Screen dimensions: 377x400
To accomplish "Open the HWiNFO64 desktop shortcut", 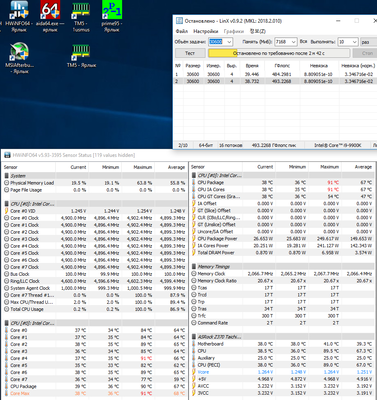I will 18,17.
